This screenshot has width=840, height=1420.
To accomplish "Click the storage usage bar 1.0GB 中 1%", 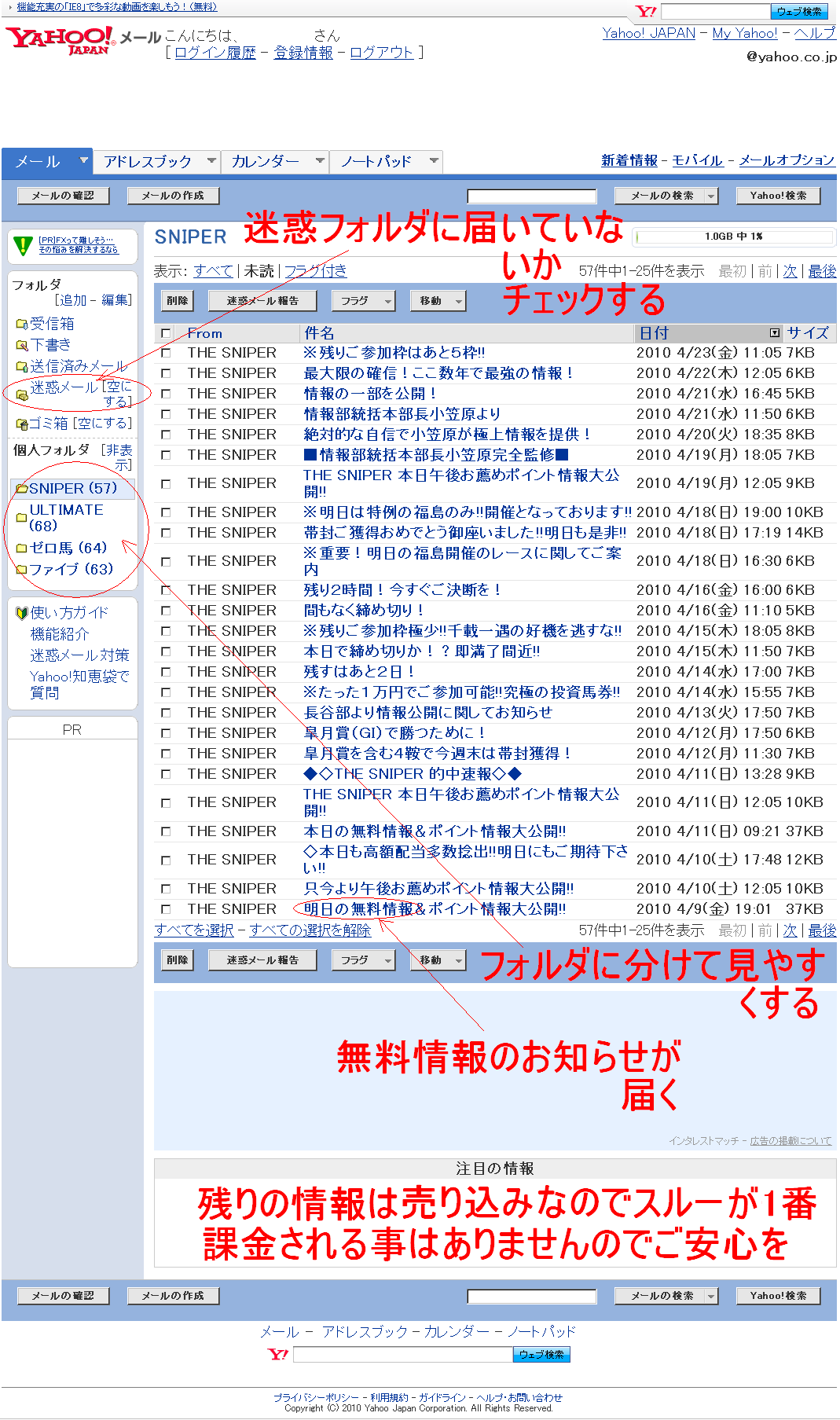I will [733, 237].
